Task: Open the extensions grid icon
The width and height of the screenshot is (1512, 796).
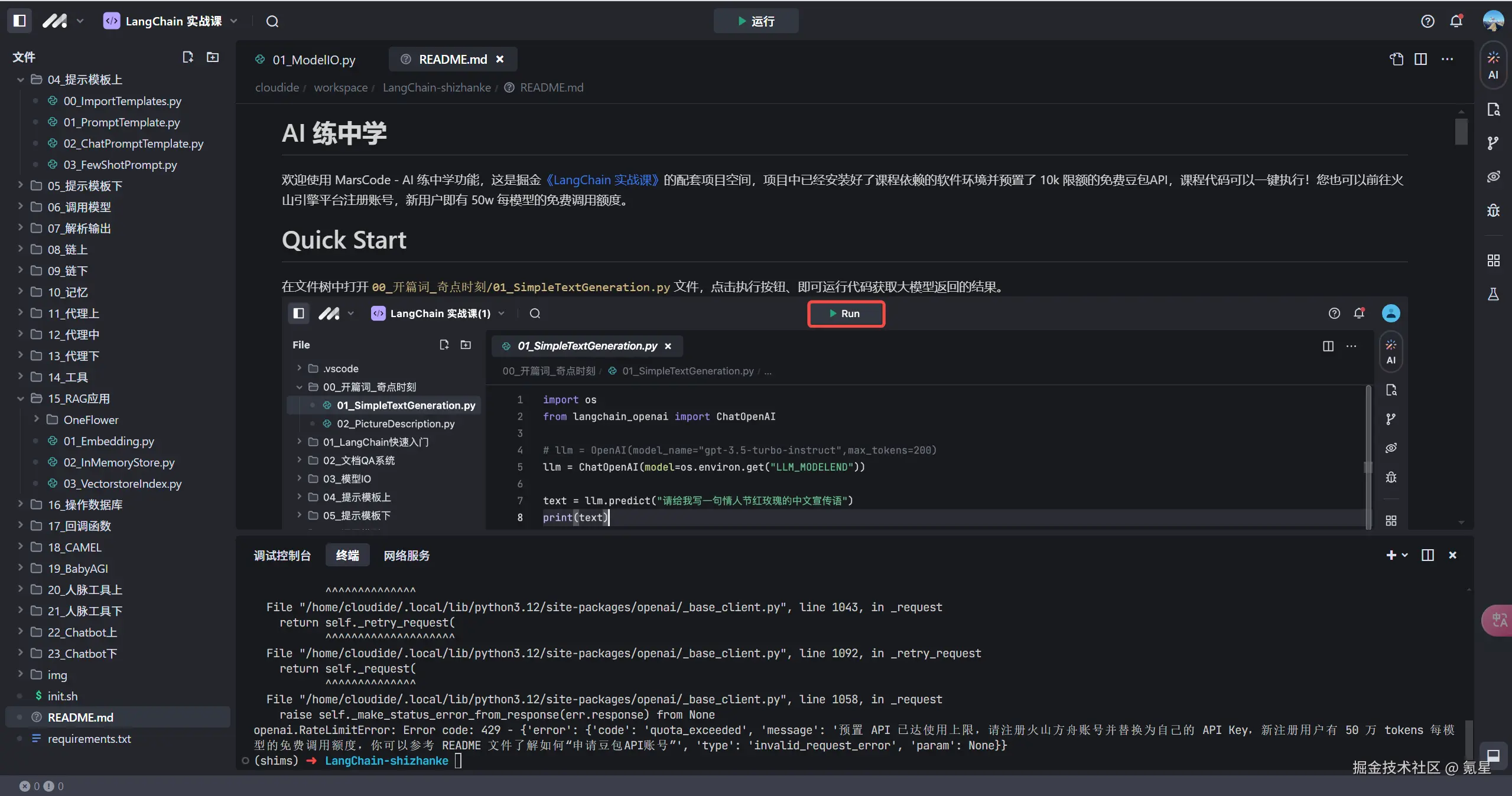Action: tap(1493, 260)
